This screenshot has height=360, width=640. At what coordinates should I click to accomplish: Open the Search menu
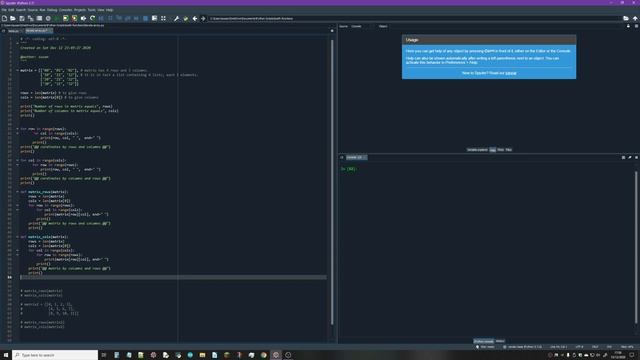(x=20, y=10)
